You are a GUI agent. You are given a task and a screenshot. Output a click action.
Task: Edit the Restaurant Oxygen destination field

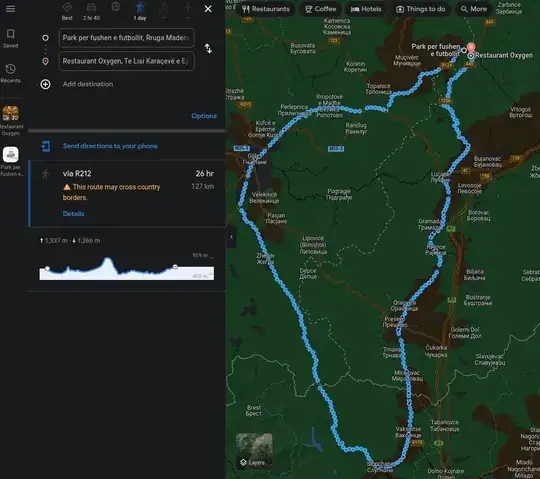(x=126, y=61)
